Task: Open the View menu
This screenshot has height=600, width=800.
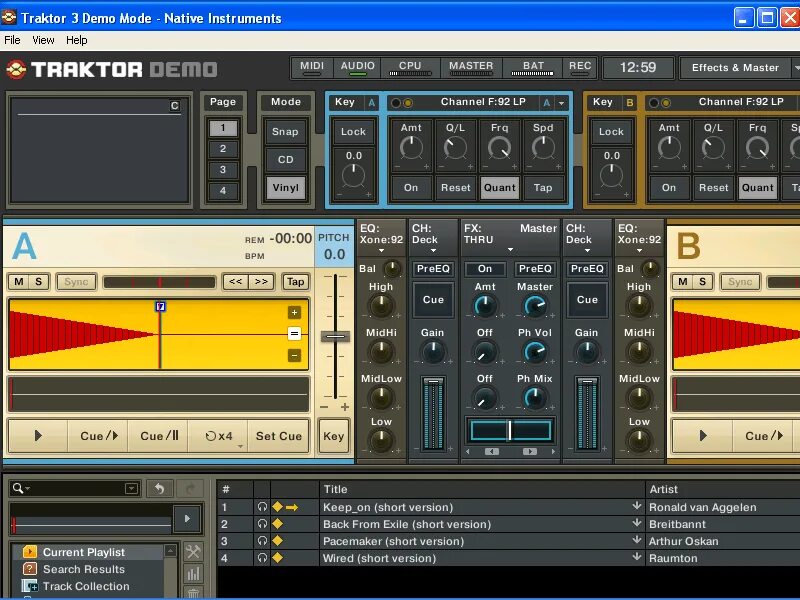Action: [x=42, y=40]
